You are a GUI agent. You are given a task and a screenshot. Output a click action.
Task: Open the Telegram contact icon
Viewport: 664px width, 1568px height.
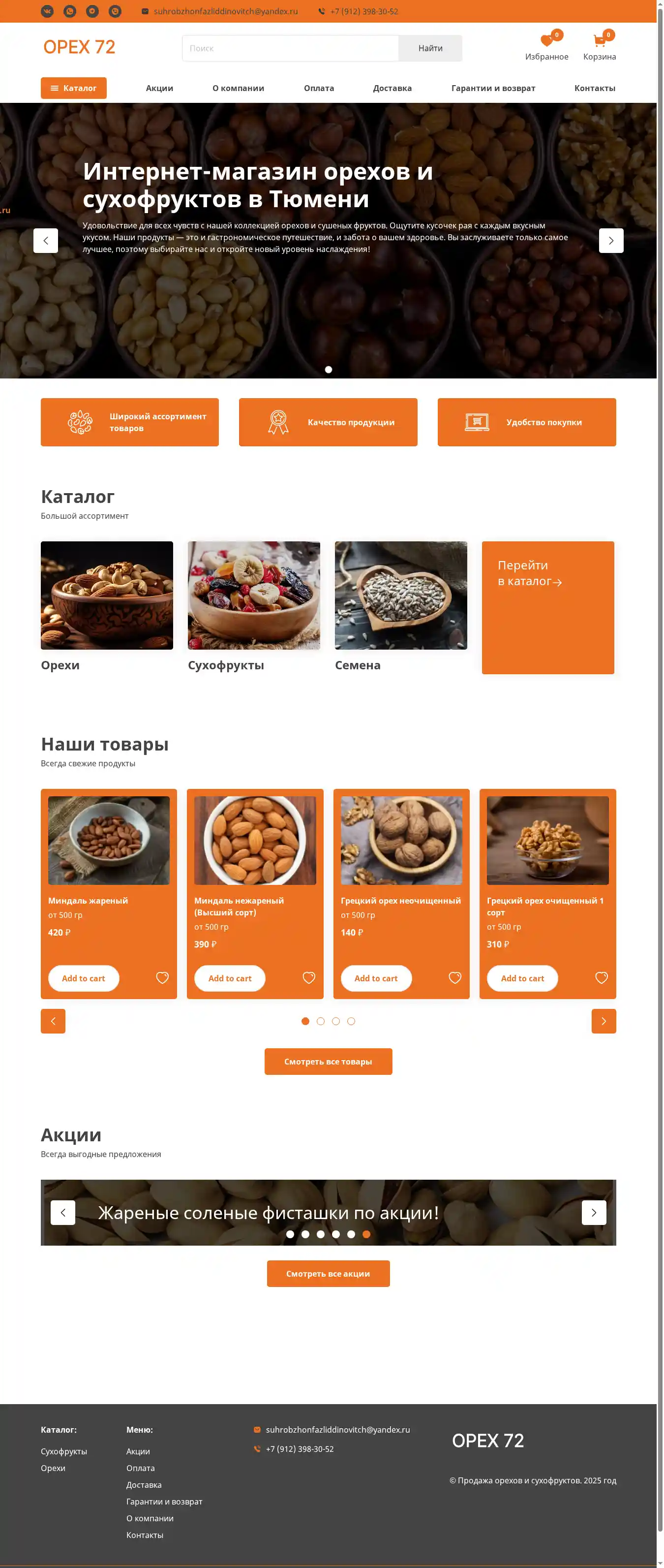point(92,11)
